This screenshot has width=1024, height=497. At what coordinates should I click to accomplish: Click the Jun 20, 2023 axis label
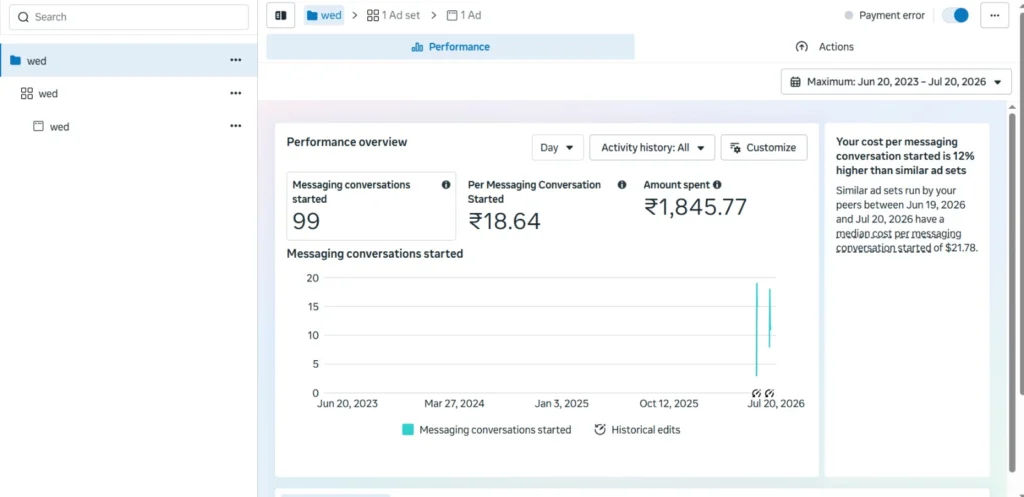click(x=347, y=404)
